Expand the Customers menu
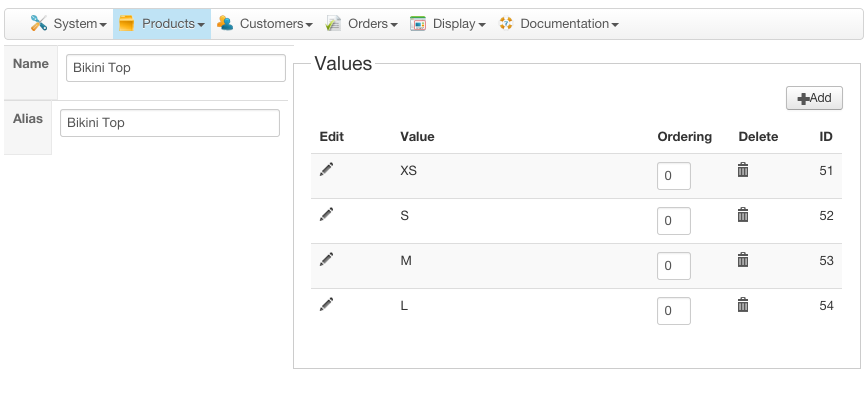This screenshot has height=406, width=867. click(x=265, y=24)
